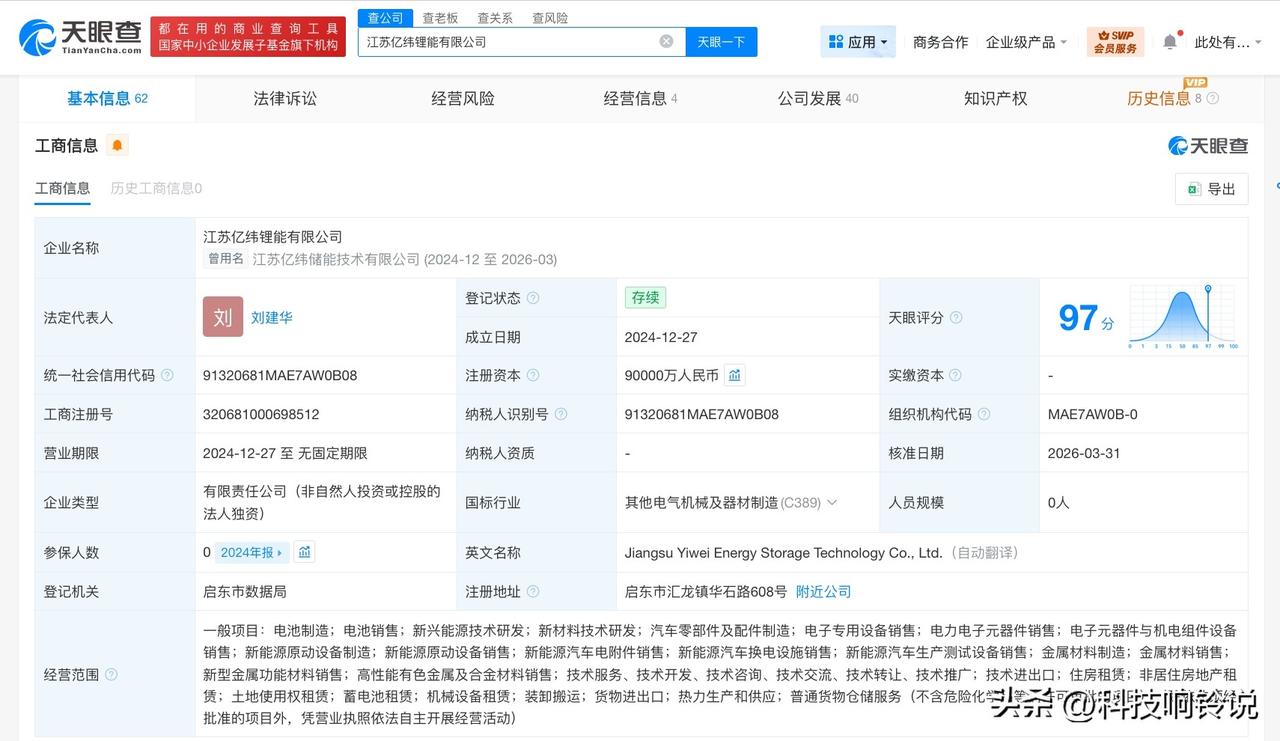Viewport: 1280px width, 741px height.
Task: Open the SVIP 会员服务 badge
Action: tap(1113, 41)
